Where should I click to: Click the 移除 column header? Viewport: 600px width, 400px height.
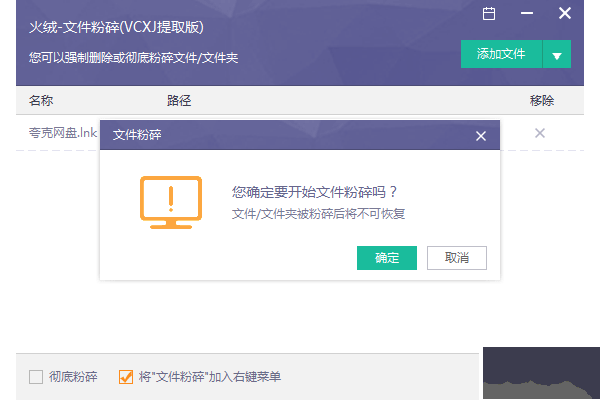click(x=541, y=101)
